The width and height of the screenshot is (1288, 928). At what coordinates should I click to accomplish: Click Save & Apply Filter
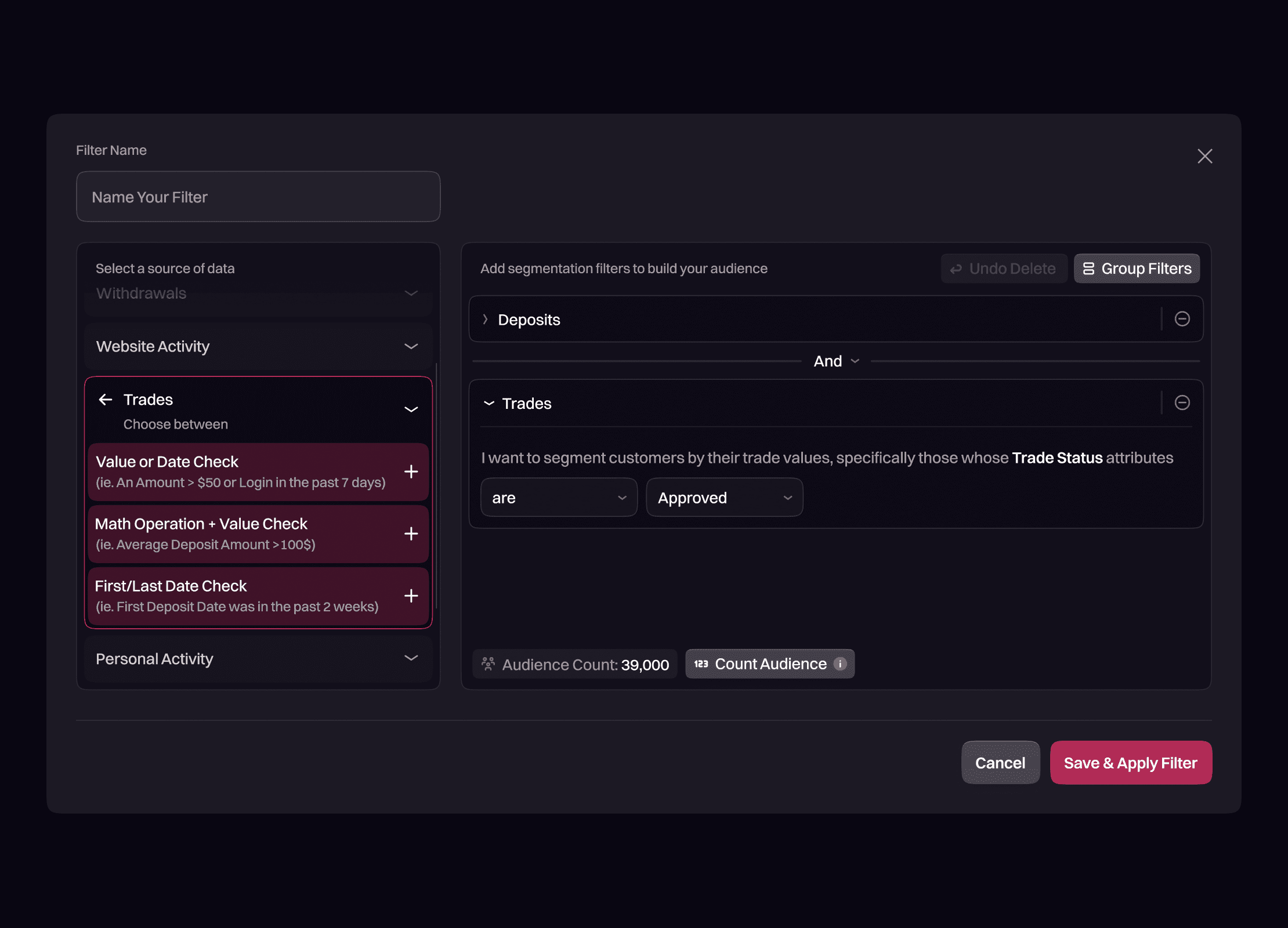coord(1130,763)
